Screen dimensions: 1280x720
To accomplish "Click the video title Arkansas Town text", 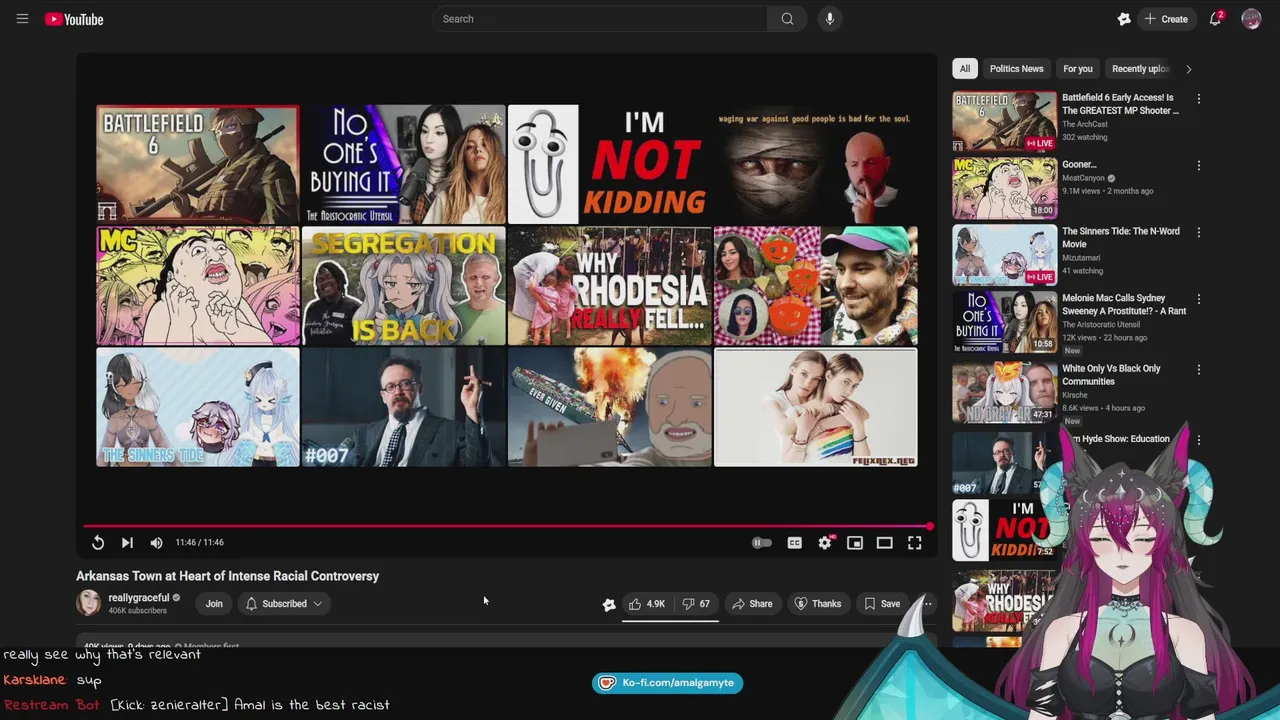I will (x=228, y=576).
